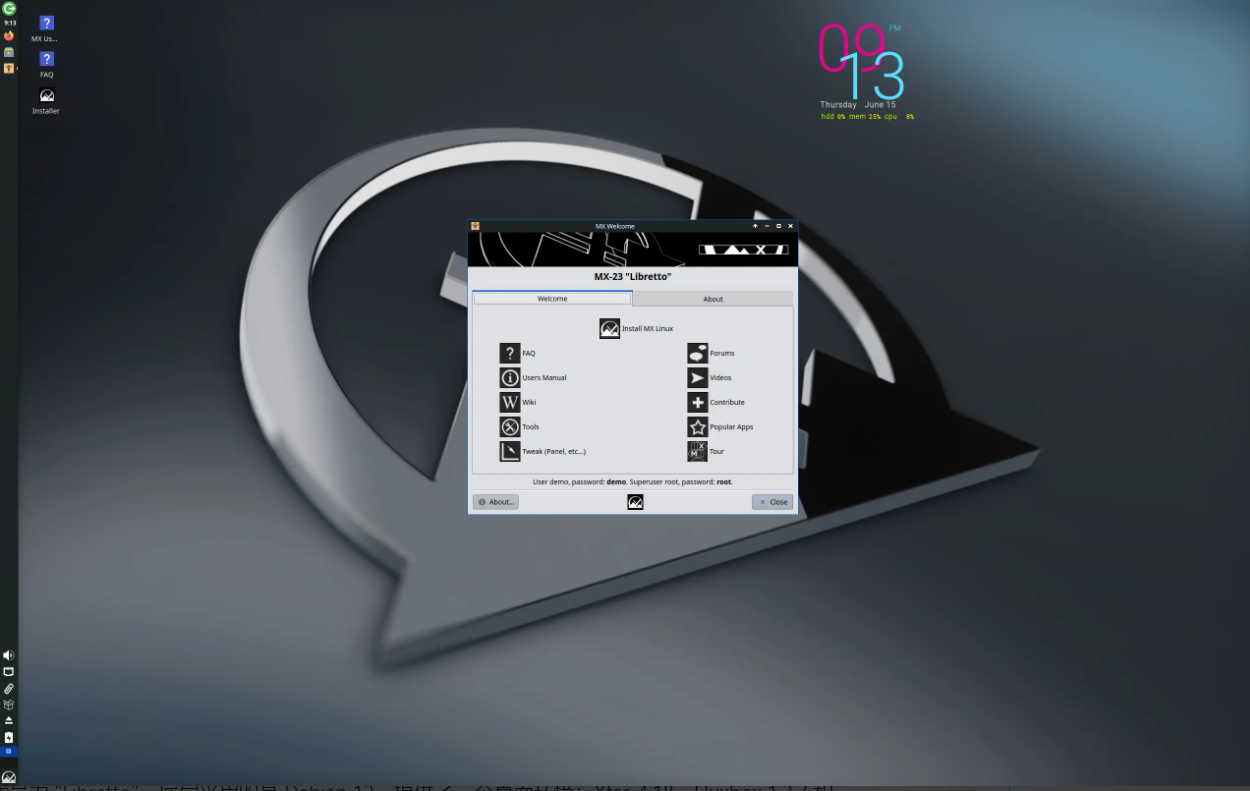The height and width of the screenshot is (791, 1250).
Task: Open the Contribute entry
Action: tap(716, 402)
